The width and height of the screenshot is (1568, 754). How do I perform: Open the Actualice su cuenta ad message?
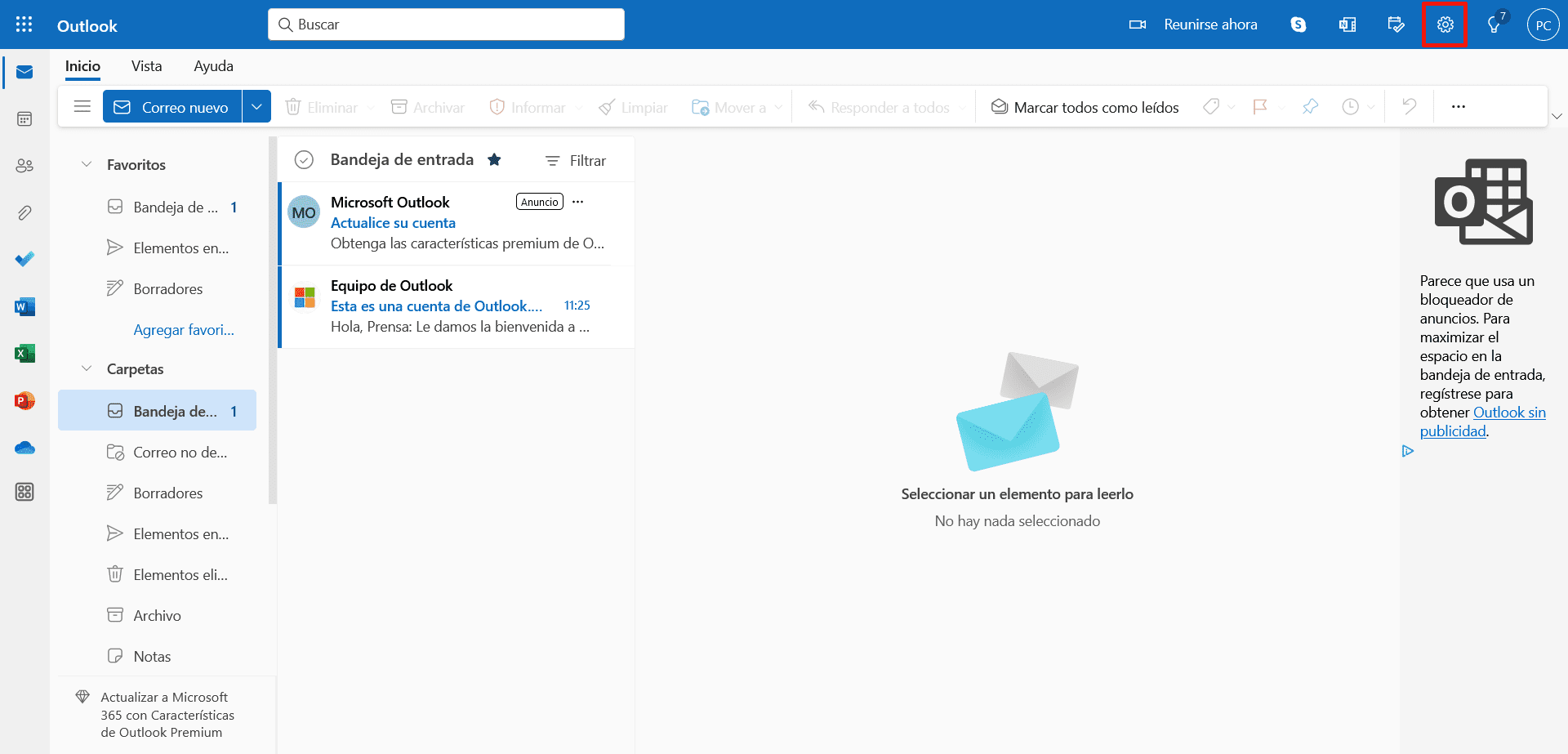[457, 223]
